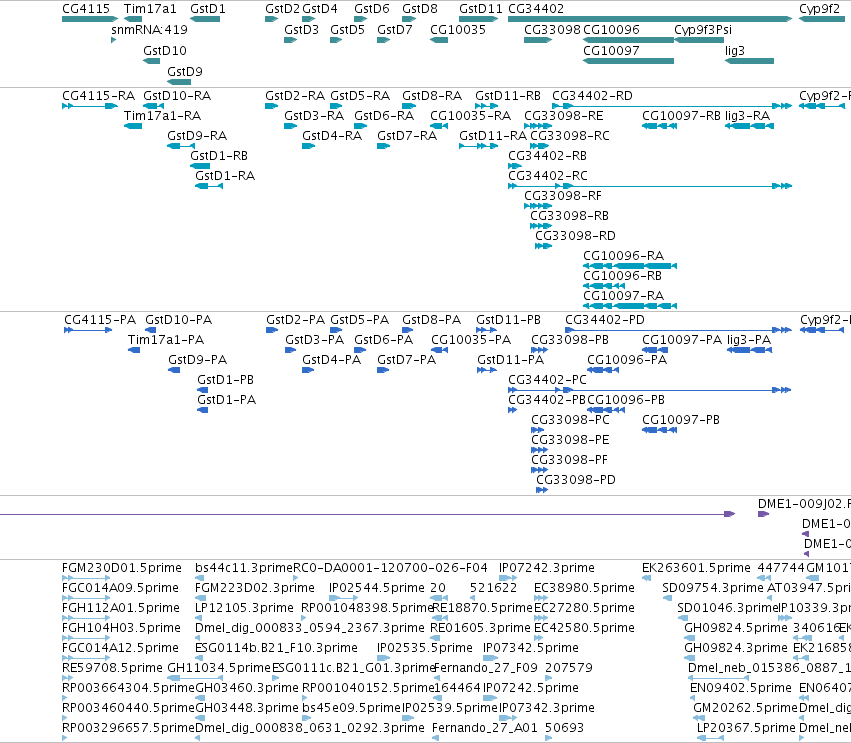Image resolution: width=851 pixels, height=743 pixels.
Task: Select the "Tim17a1" gene label
Action: click(x=150, y=9)
